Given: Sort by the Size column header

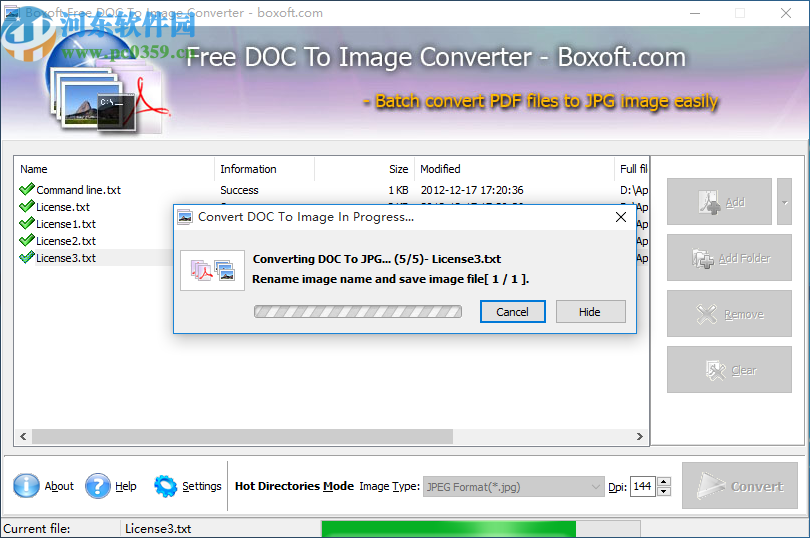Looking at the screenshot, I should [364, 169].
